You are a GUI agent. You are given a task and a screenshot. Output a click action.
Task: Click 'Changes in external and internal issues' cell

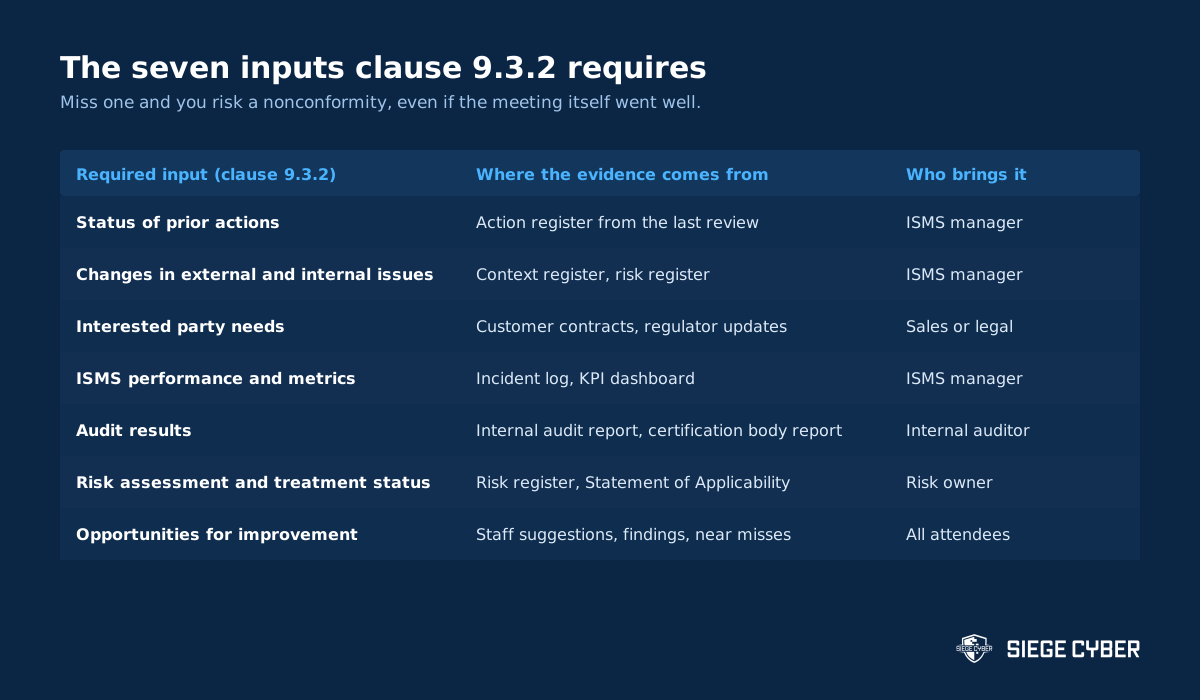255,274
